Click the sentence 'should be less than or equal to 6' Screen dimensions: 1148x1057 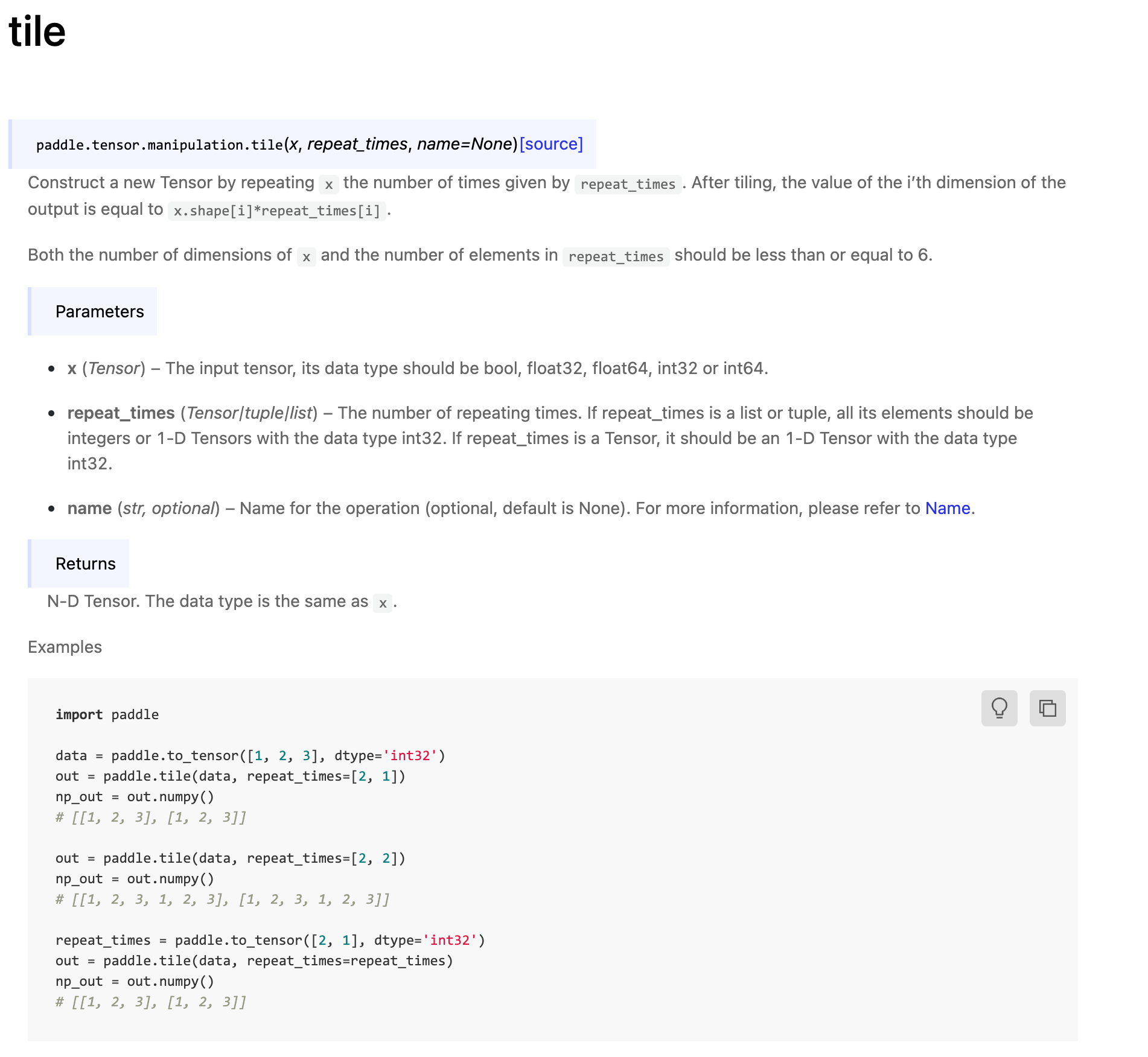click(803, 255)
